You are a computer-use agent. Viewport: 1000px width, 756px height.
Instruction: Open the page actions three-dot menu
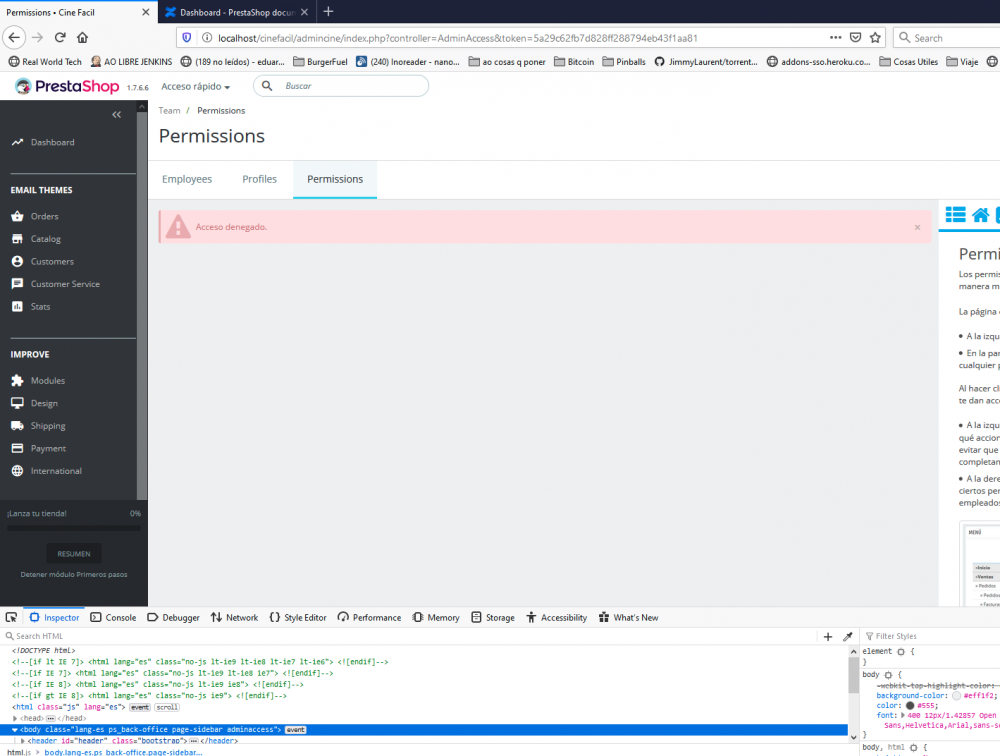click(835, 38)
